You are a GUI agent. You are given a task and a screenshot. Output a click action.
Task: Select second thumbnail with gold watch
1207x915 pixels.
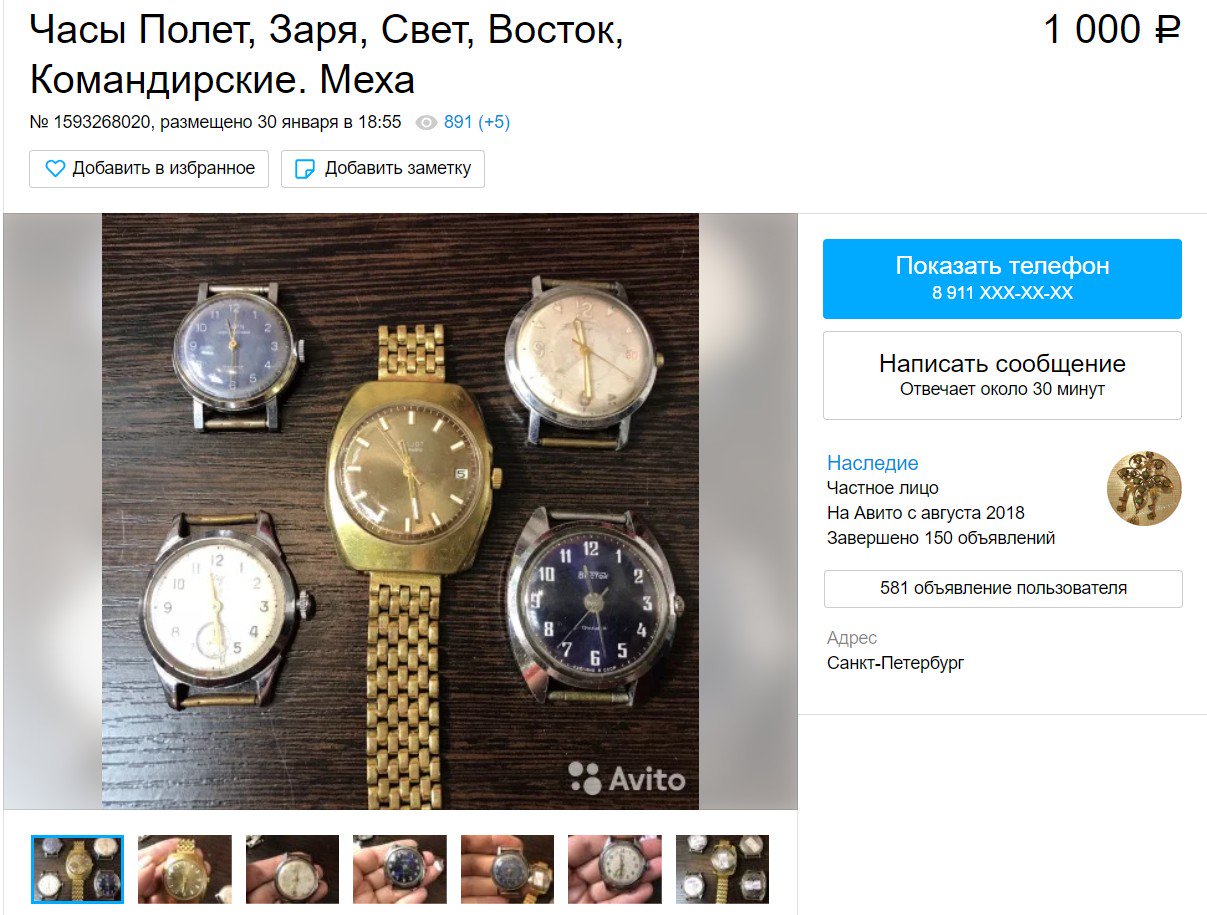point(185,869)
